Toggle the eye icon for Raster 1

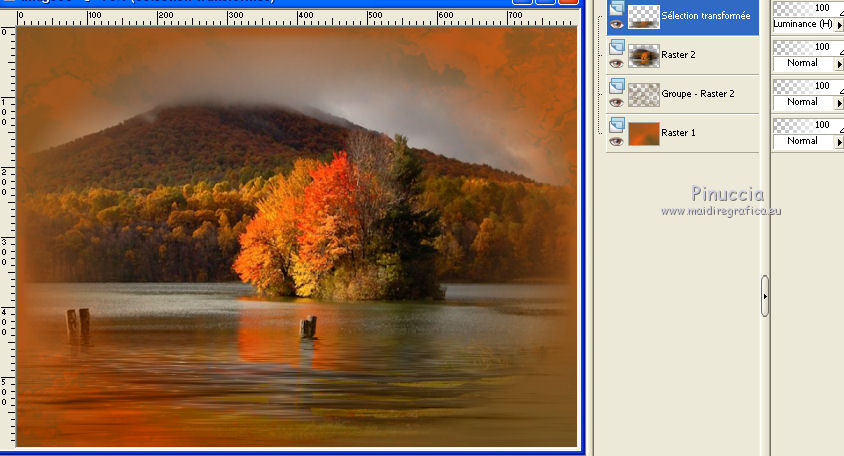[617, 142]
